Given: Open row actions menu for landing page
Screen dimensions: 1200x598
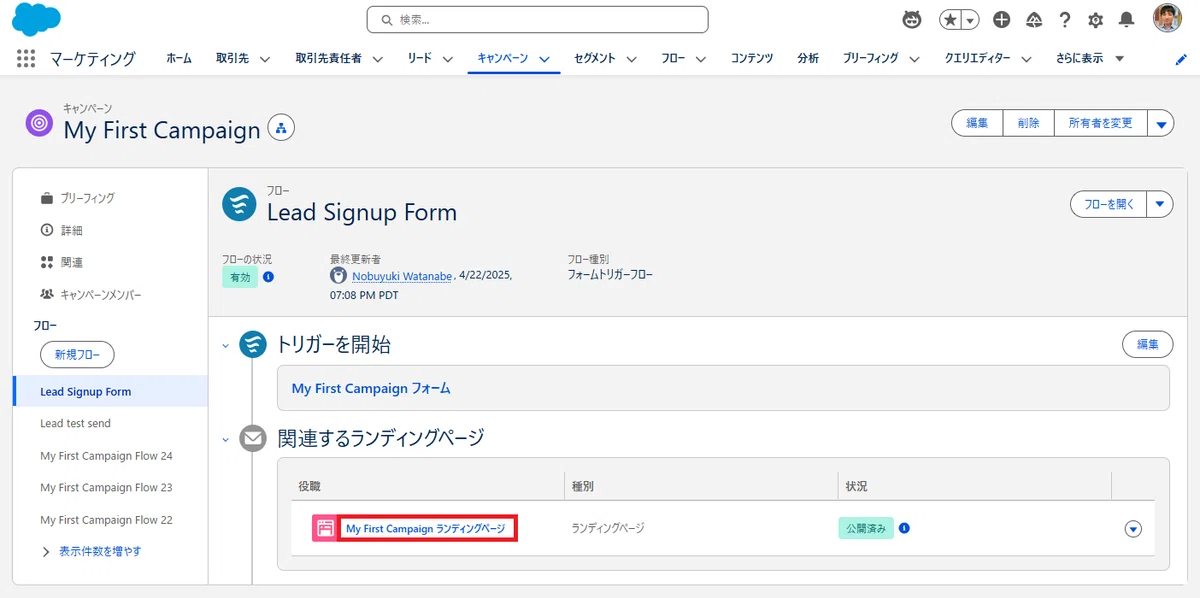Looking at the screenshot, I should [1133, 529].
